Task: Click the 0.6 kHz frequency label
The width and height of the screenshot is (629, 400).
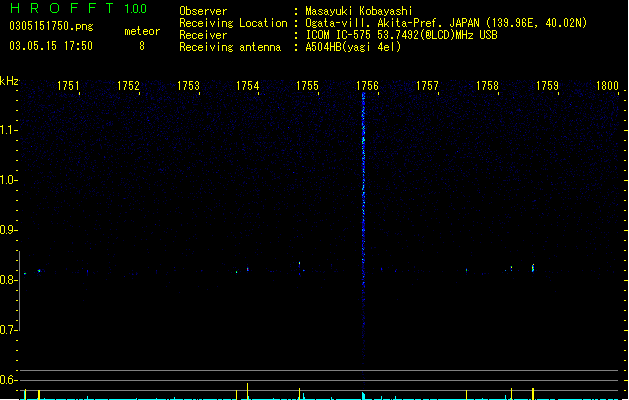Action: pyautogui.click(x=7, y=380)
